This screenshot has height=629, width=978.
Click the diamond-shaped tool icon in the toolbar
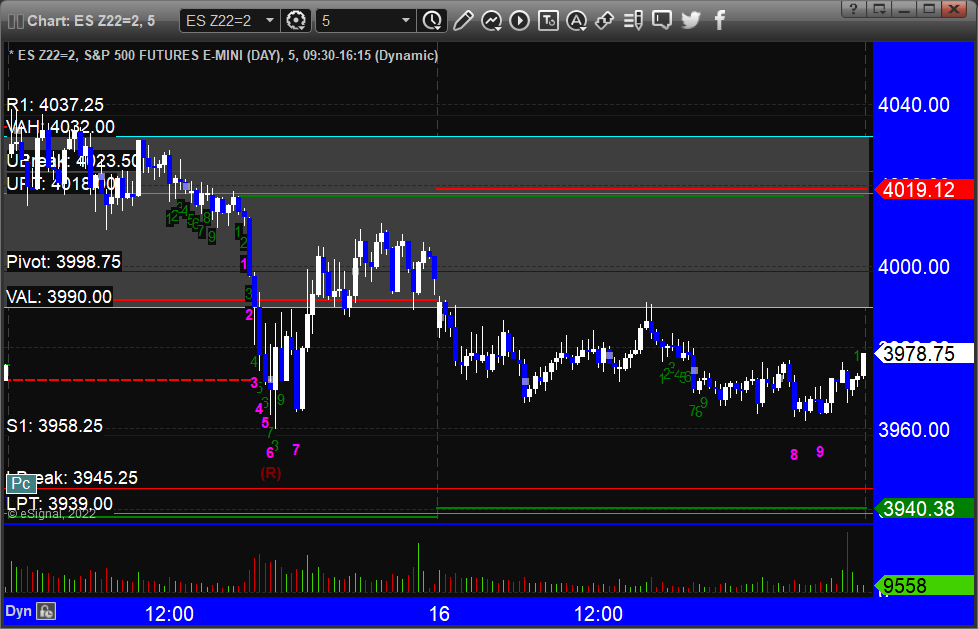point(604,21)
